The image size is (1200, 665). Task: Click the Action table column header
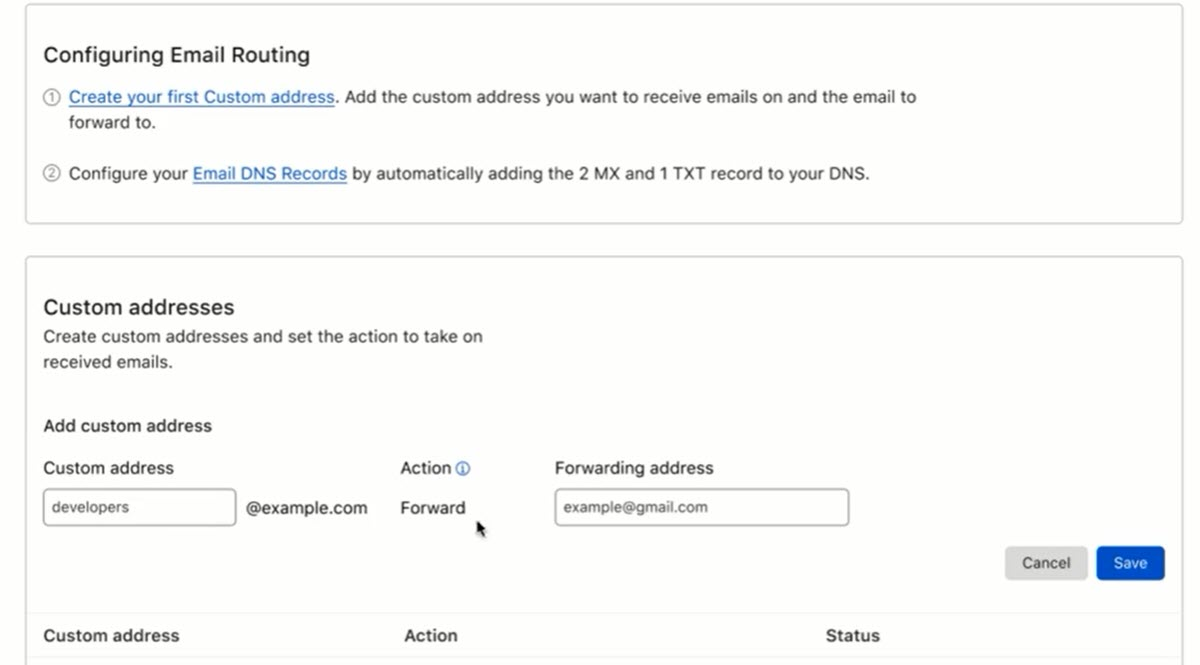(430, 636)
